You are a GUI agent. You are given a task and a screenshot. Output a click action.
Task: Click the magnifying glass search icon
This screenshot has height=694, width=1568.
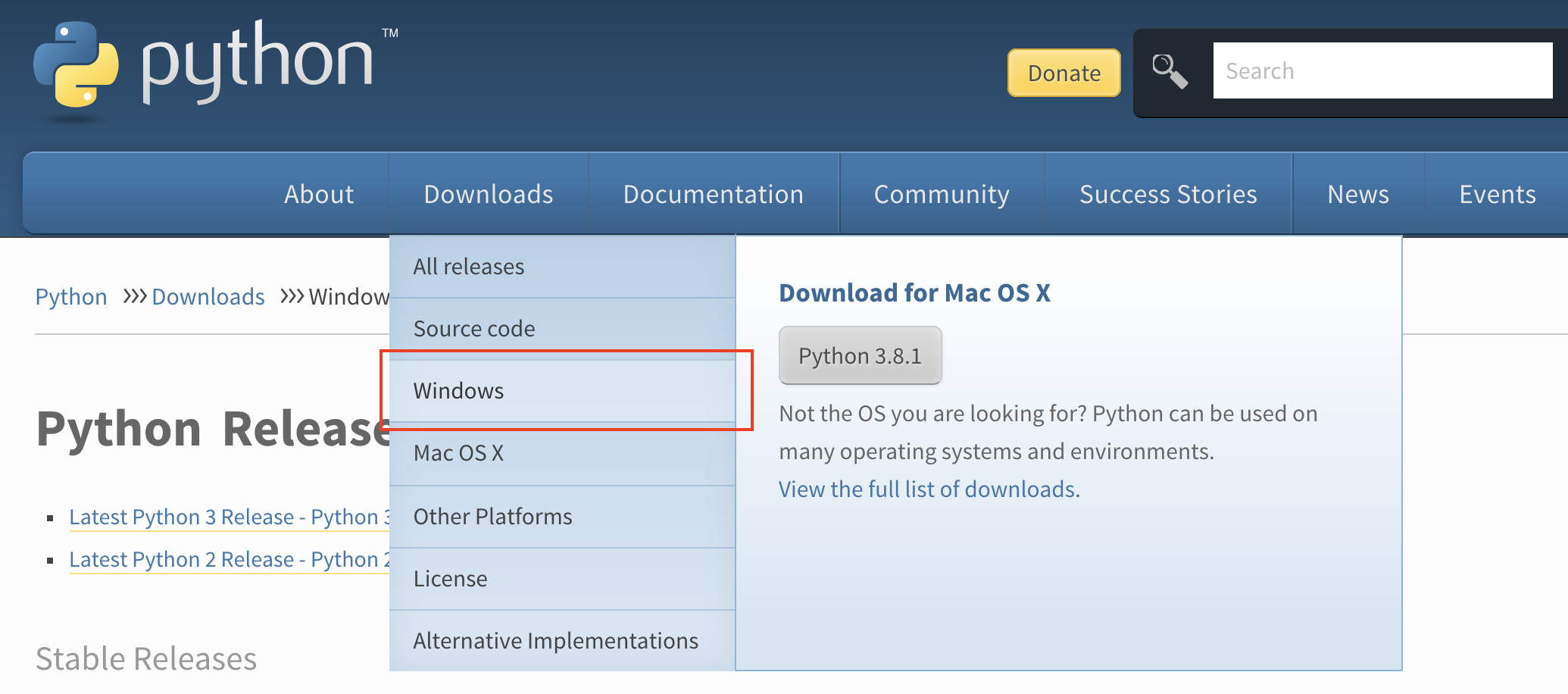(1169, 72)
